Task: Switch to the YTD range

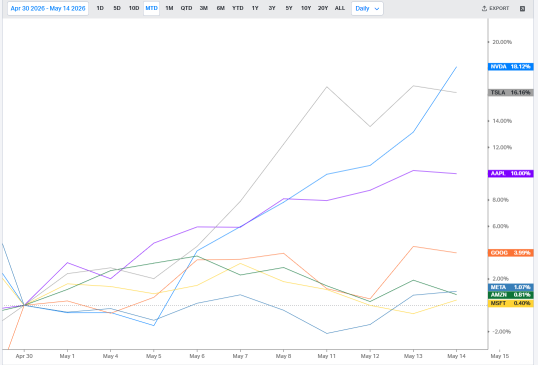Action: [237, 8]
